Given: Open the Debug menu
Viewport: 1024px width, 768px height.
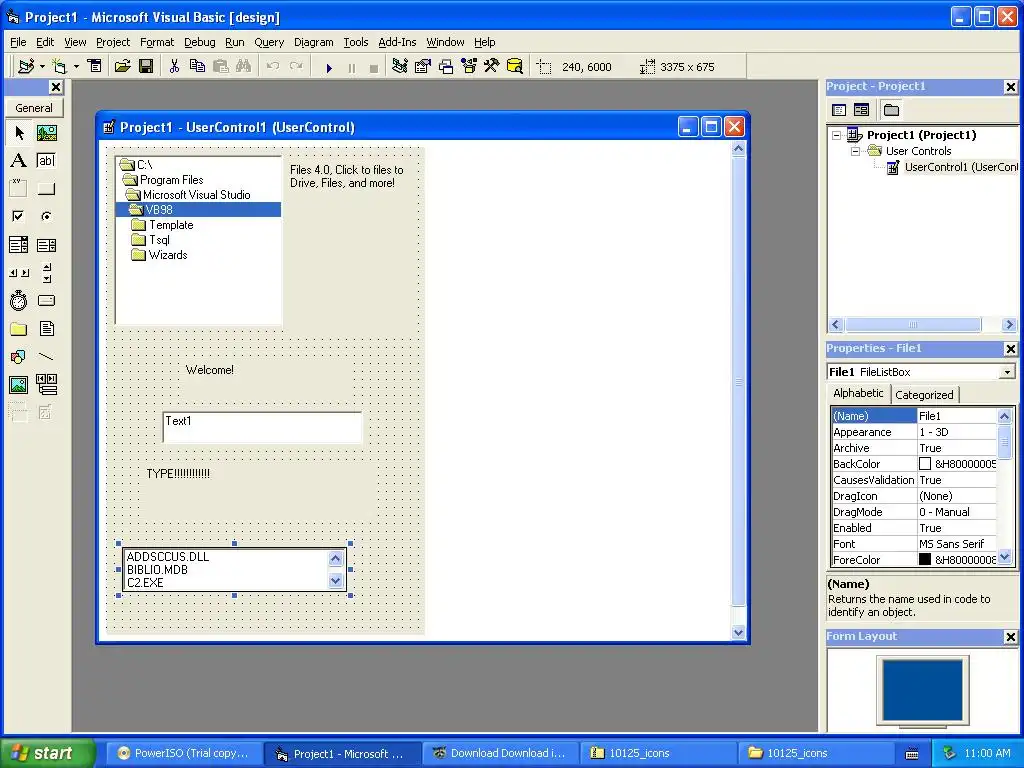Looking at the screenshot, I should tap(199, 42).
